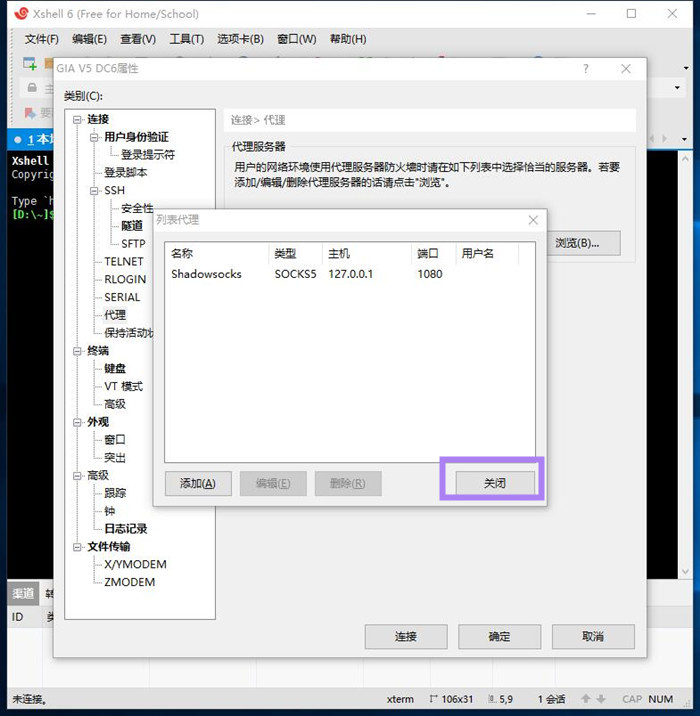Image resolution: width=700 pixels, height=716 pixels.
Task: Click the tab list dropdown arrow
Action: click(x=684, y=139)
